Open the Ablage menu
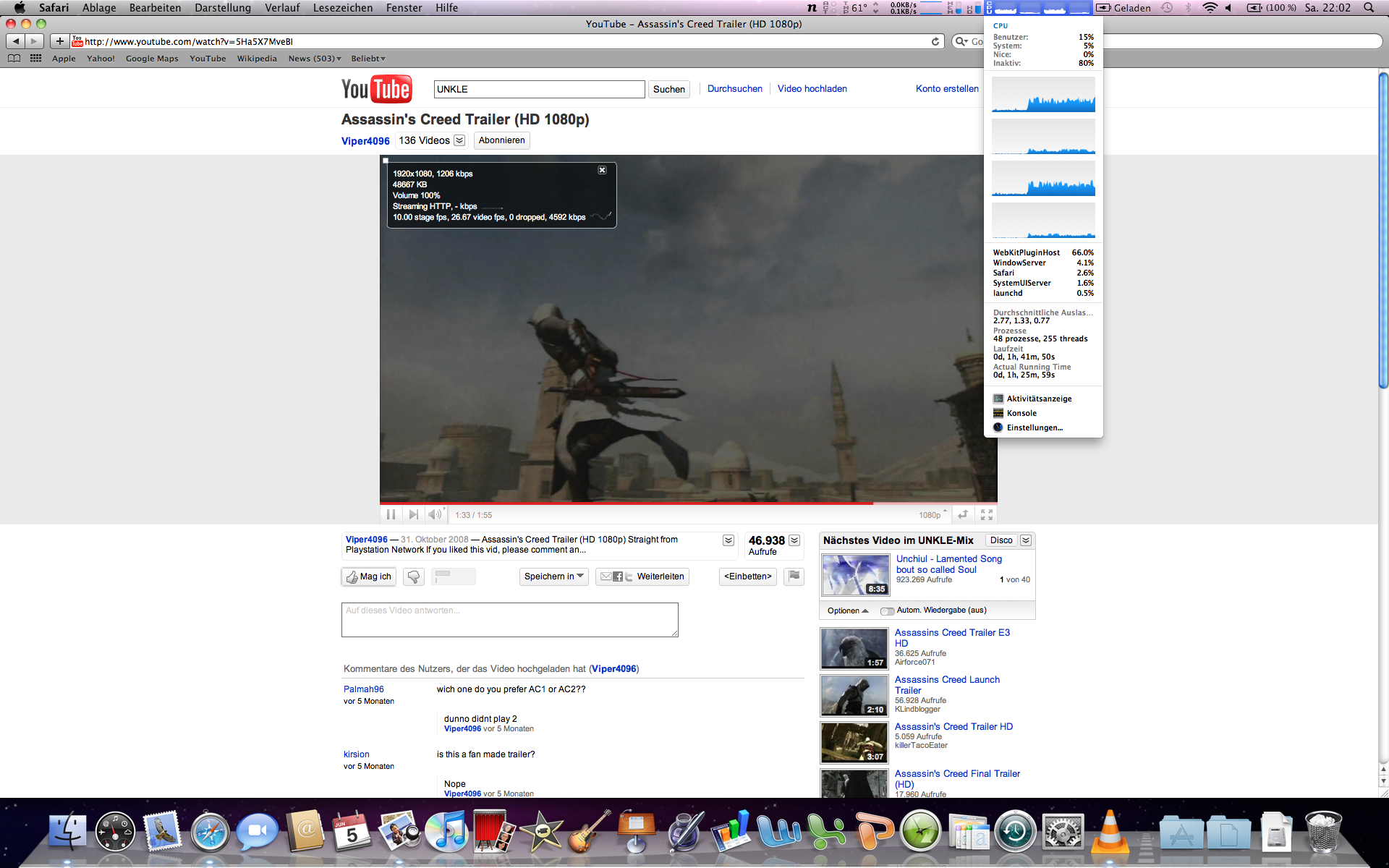1389x868 pixels. pos(99,7)
